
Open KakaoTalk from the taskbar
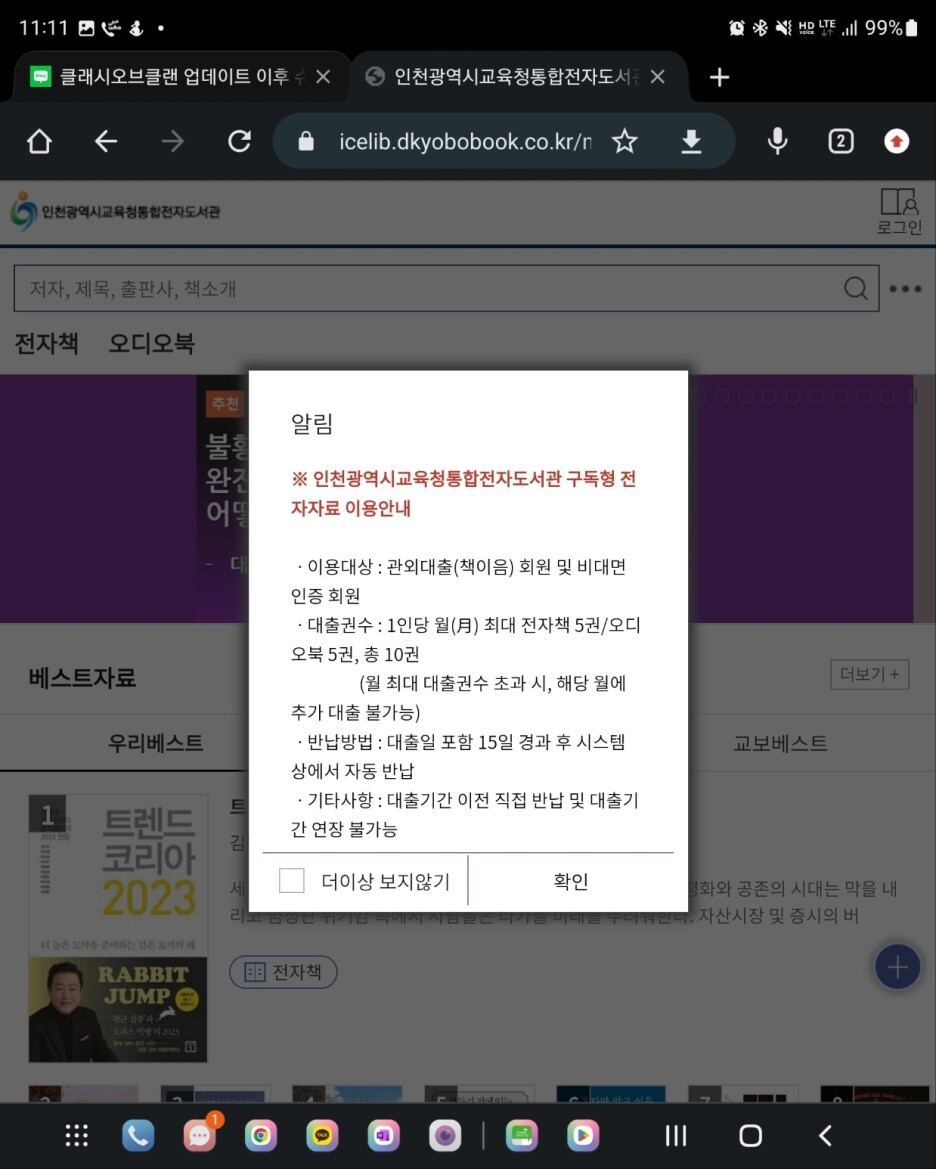(322, 1135)
